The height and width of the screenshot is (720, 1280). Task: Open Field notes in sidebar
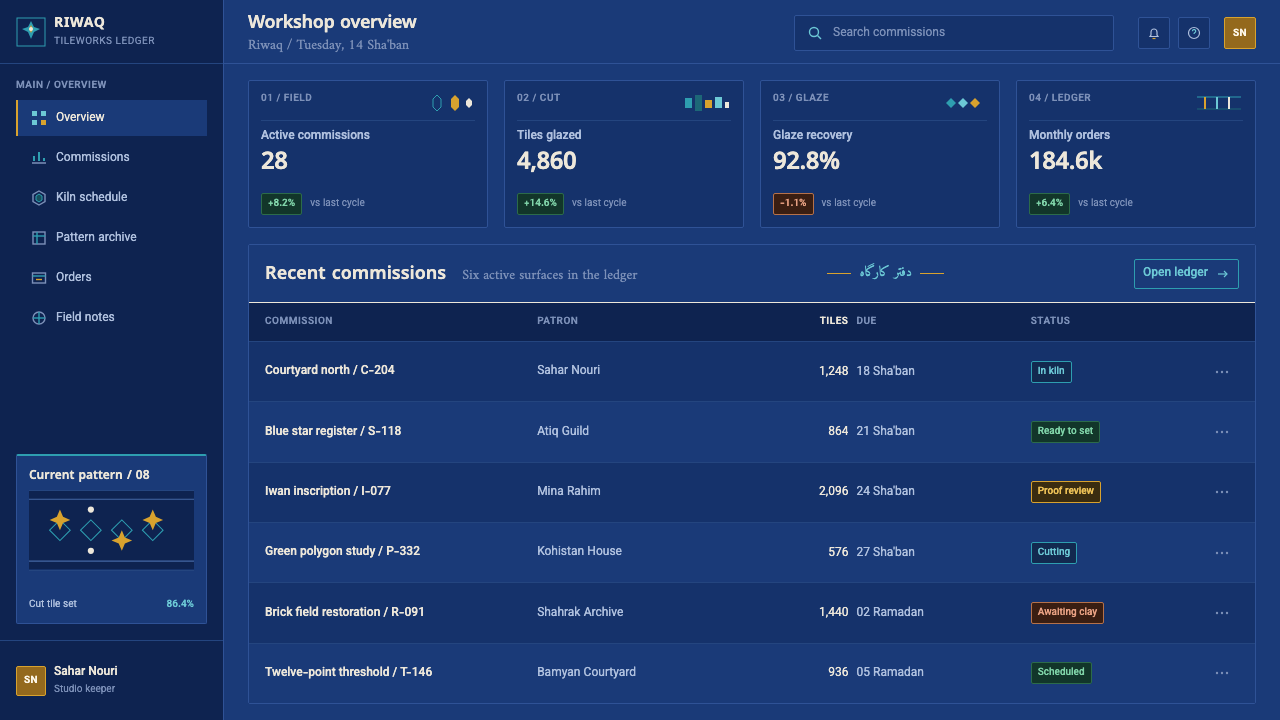(112, 318)
